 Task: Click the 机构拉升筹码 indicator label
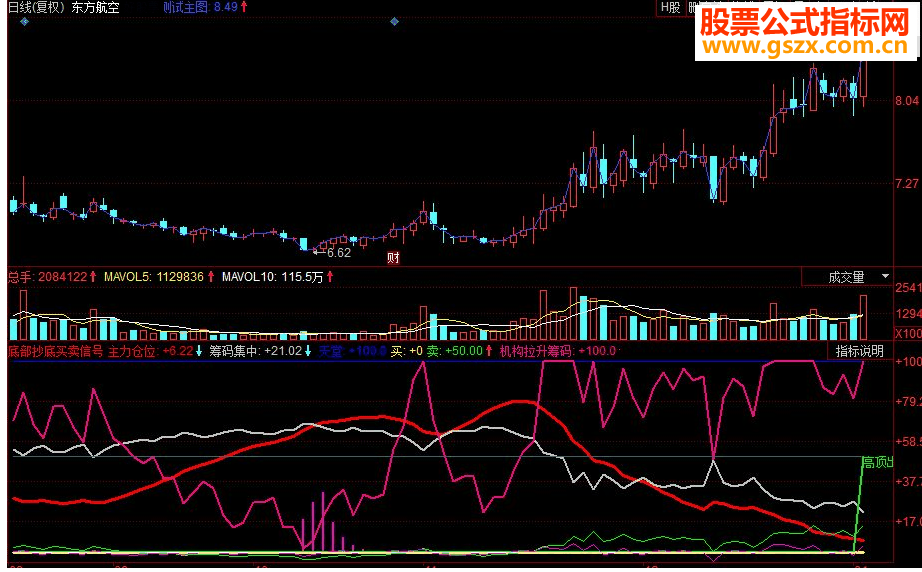click(536, 351)
